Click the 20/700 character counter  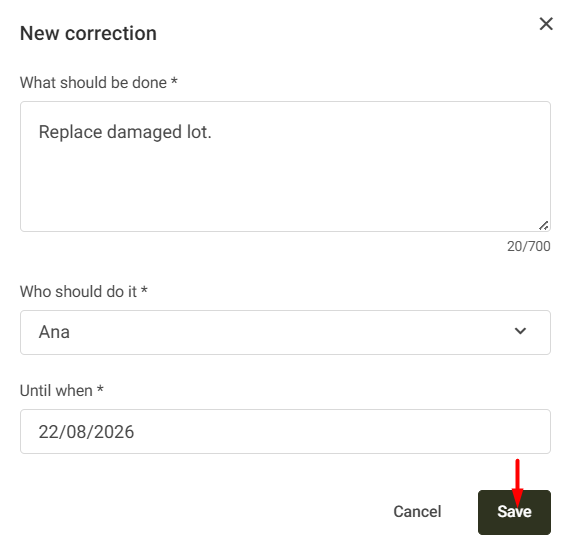click(529, 246)
